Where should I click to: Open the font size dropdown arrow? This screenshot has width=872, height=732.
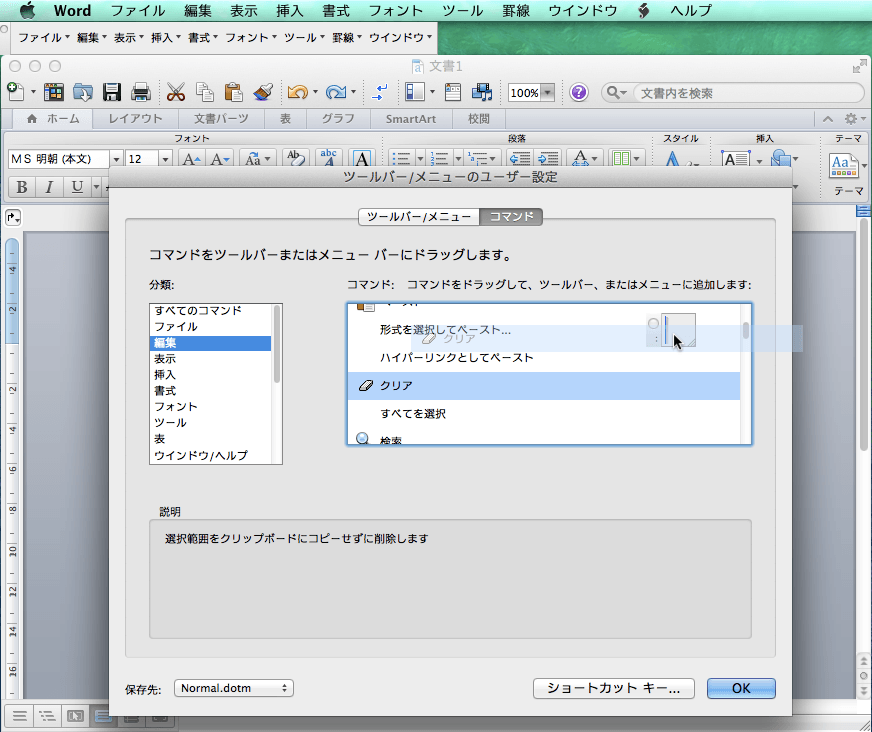(x=165, y=159)
